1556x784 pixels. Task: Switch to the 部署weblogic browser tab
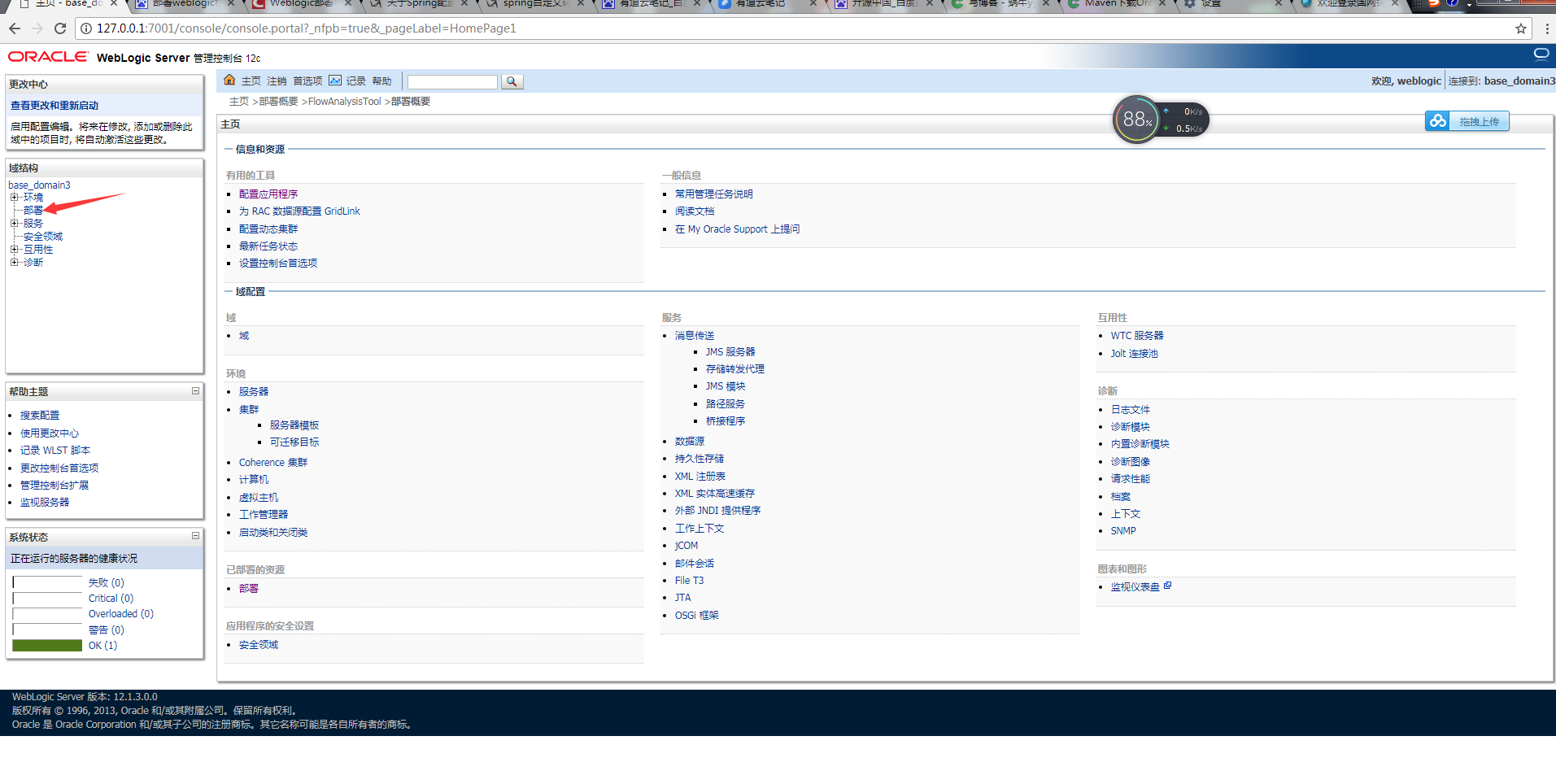click(185, 3)
